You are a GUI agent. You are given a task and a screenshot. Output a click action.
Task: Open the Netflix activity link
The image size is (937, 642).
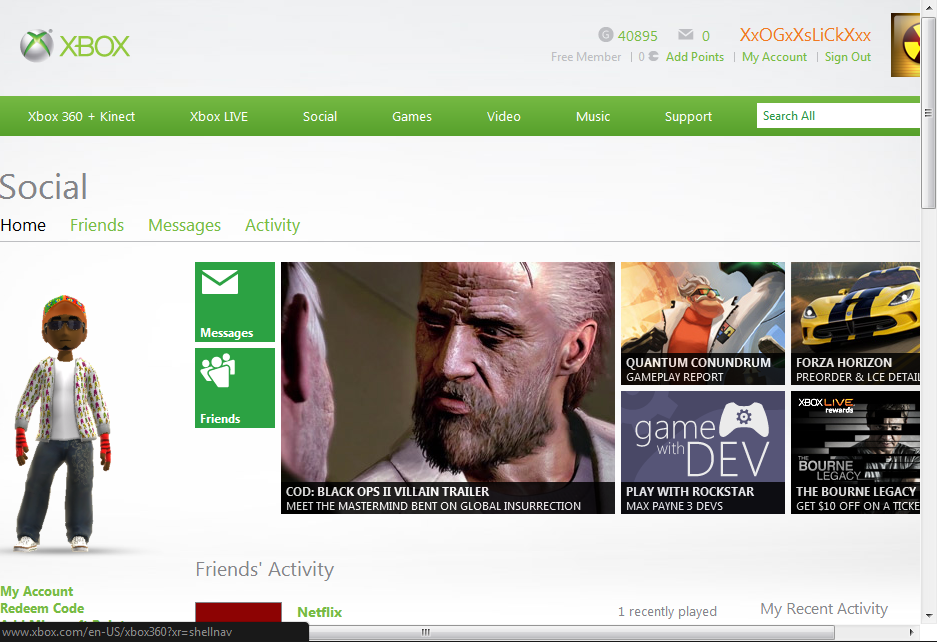[320, 612]
